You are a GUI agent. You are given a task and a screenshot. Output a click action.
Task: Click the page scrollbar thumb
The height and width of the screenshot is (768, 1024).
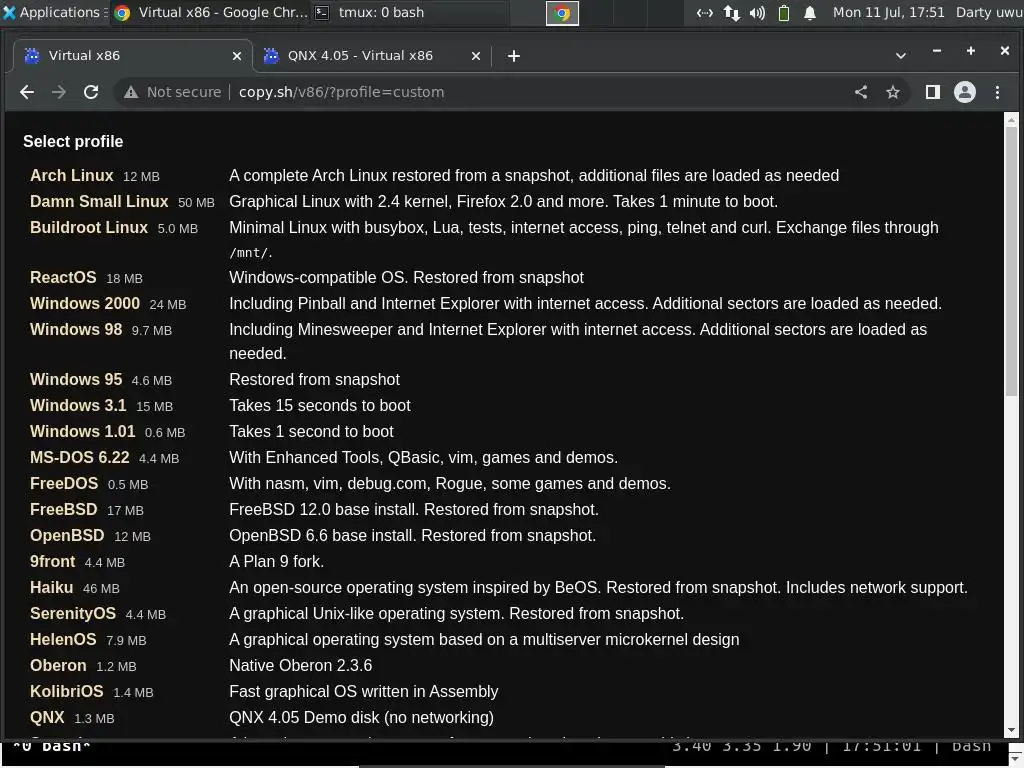pos(1011,263)
